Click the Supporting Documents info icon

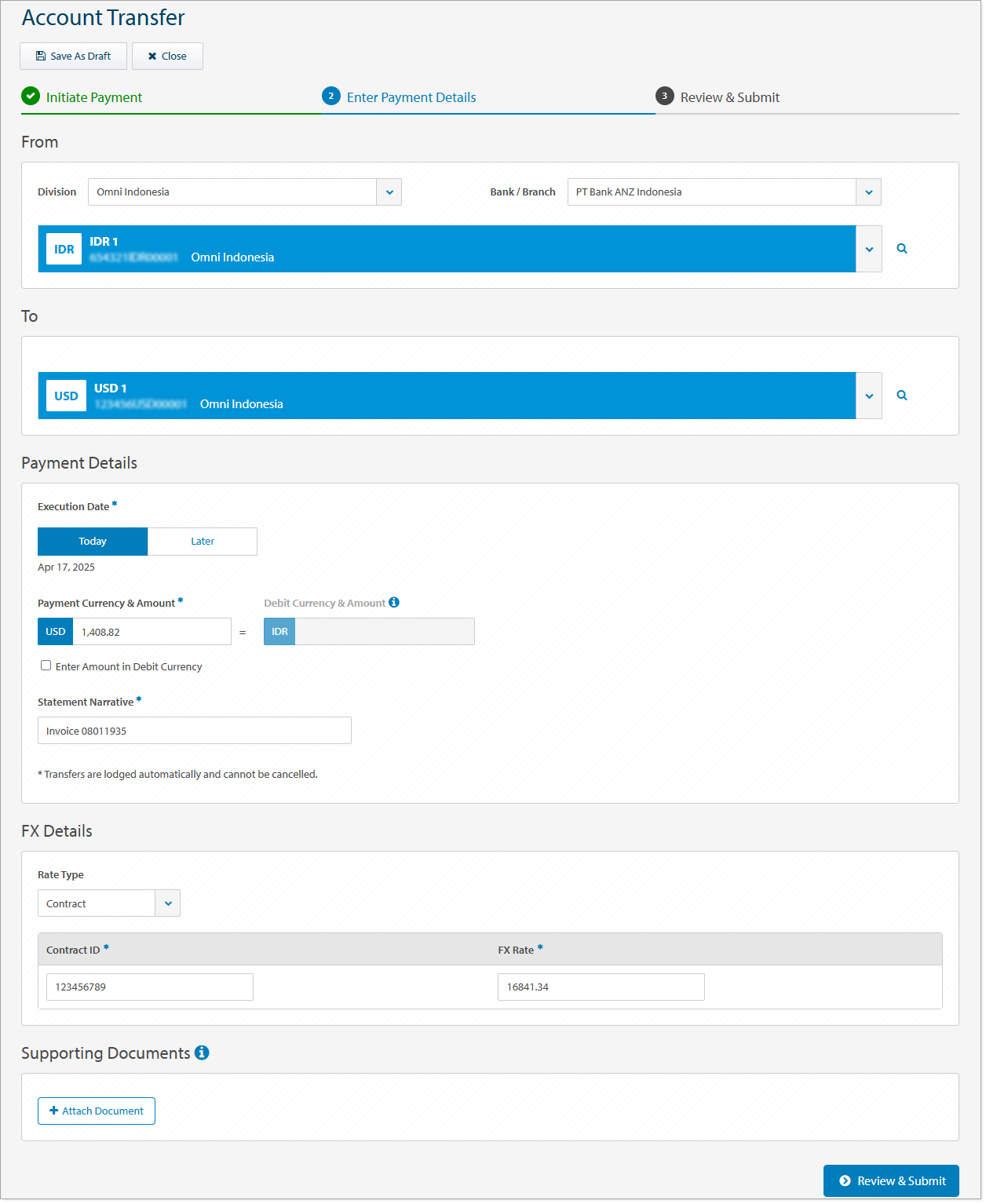point(202,1053)
